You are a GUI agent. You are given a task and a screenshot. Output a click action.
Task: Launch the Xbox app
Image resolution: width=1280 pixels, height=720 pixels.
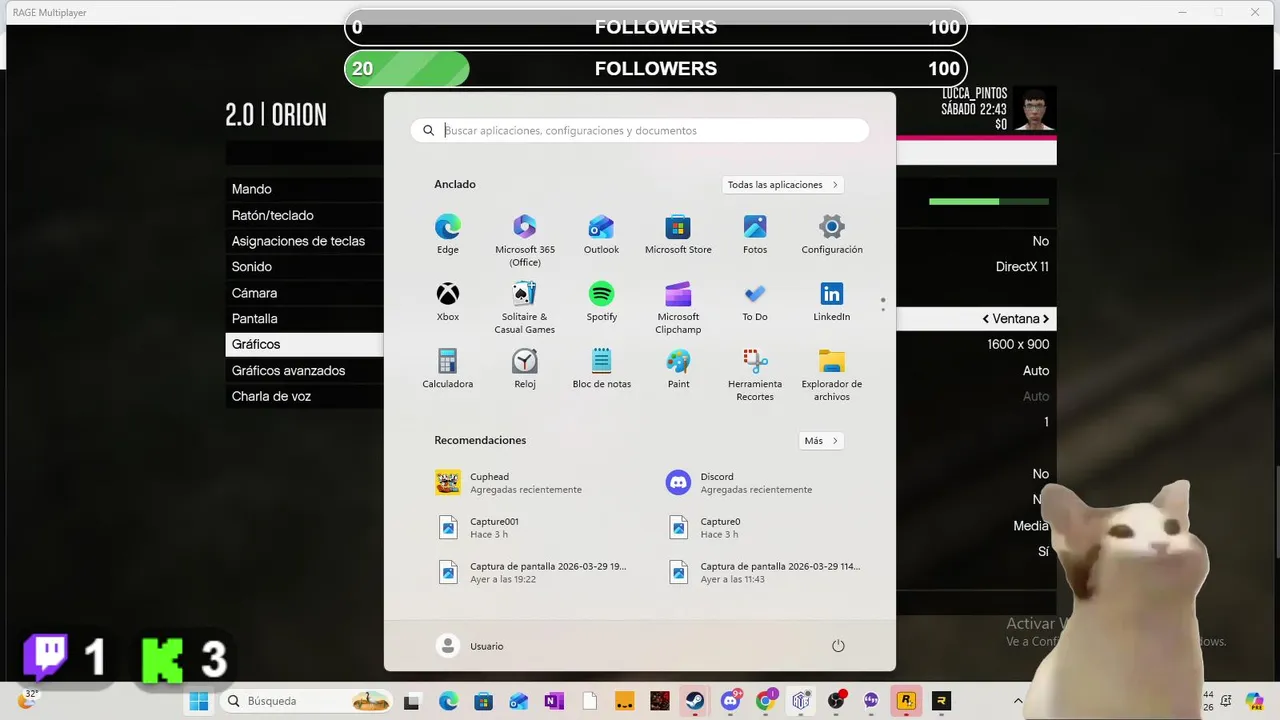(447, 302)
